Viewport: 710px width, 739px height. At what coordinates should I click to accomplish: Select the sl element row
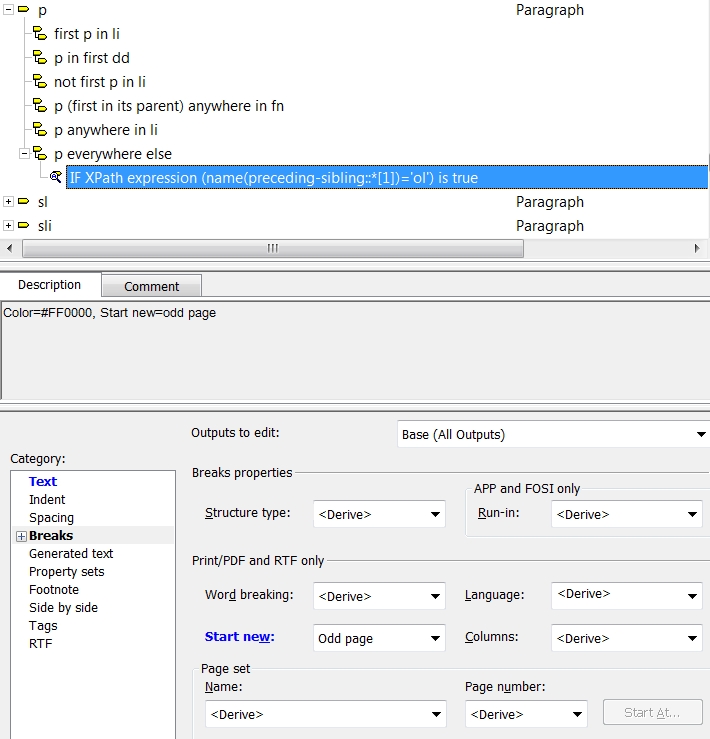(x=42, y=202)
